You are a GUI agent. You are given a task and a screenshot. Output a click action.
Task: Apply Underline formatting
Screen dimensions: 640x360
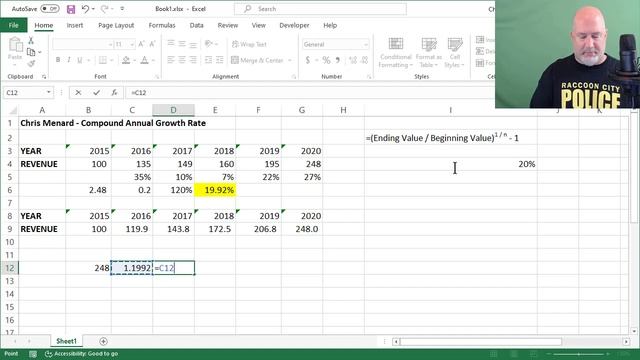(x=80, y=60)
